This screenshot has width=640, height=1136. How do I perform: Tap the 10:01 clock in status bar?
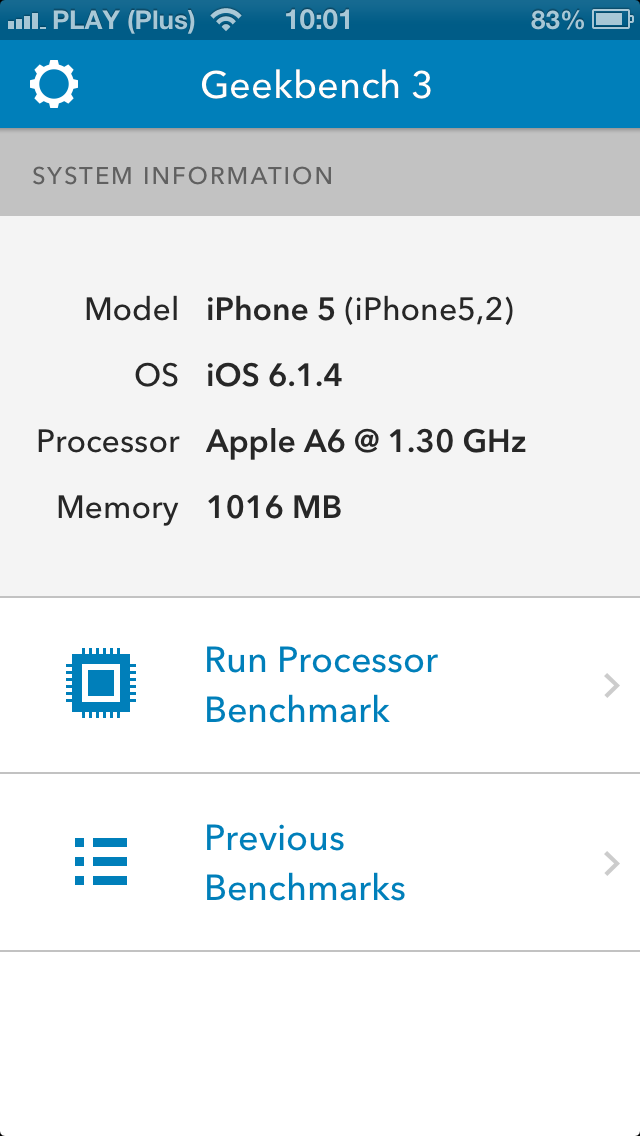pos(318,20)
